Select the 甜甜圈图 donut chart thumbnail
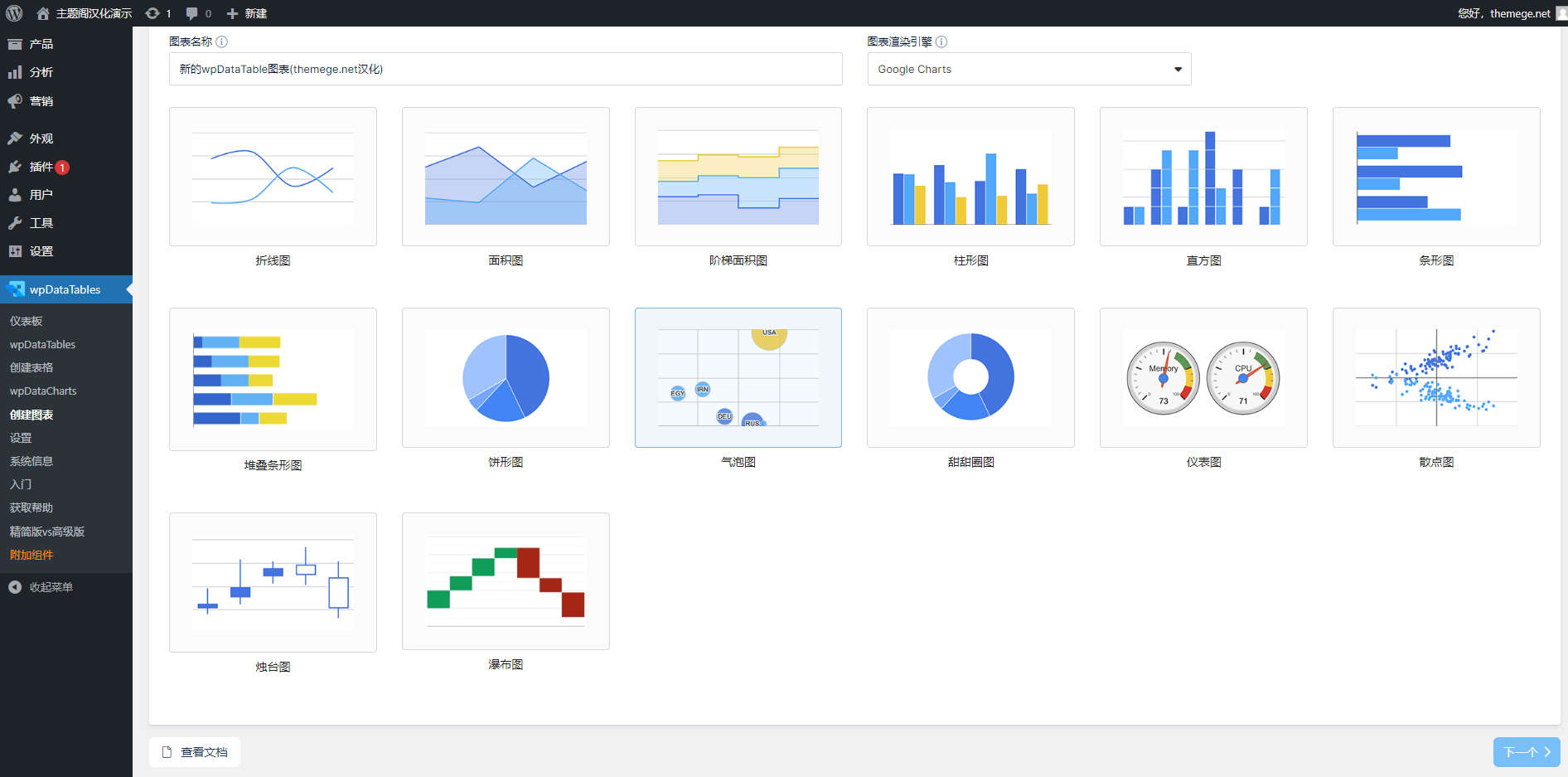The image size is (1568, 777). click(970, 377)
